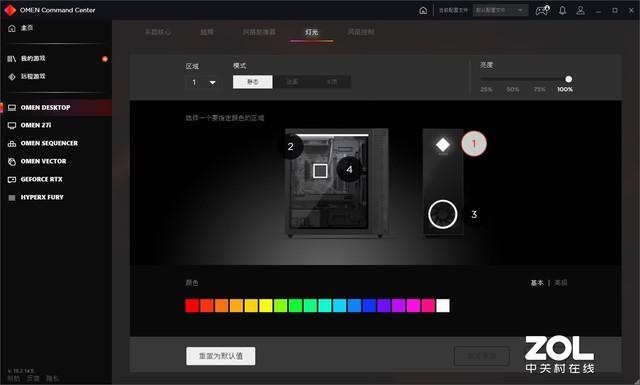Click the diamond logo on the case front

(443, 145)
